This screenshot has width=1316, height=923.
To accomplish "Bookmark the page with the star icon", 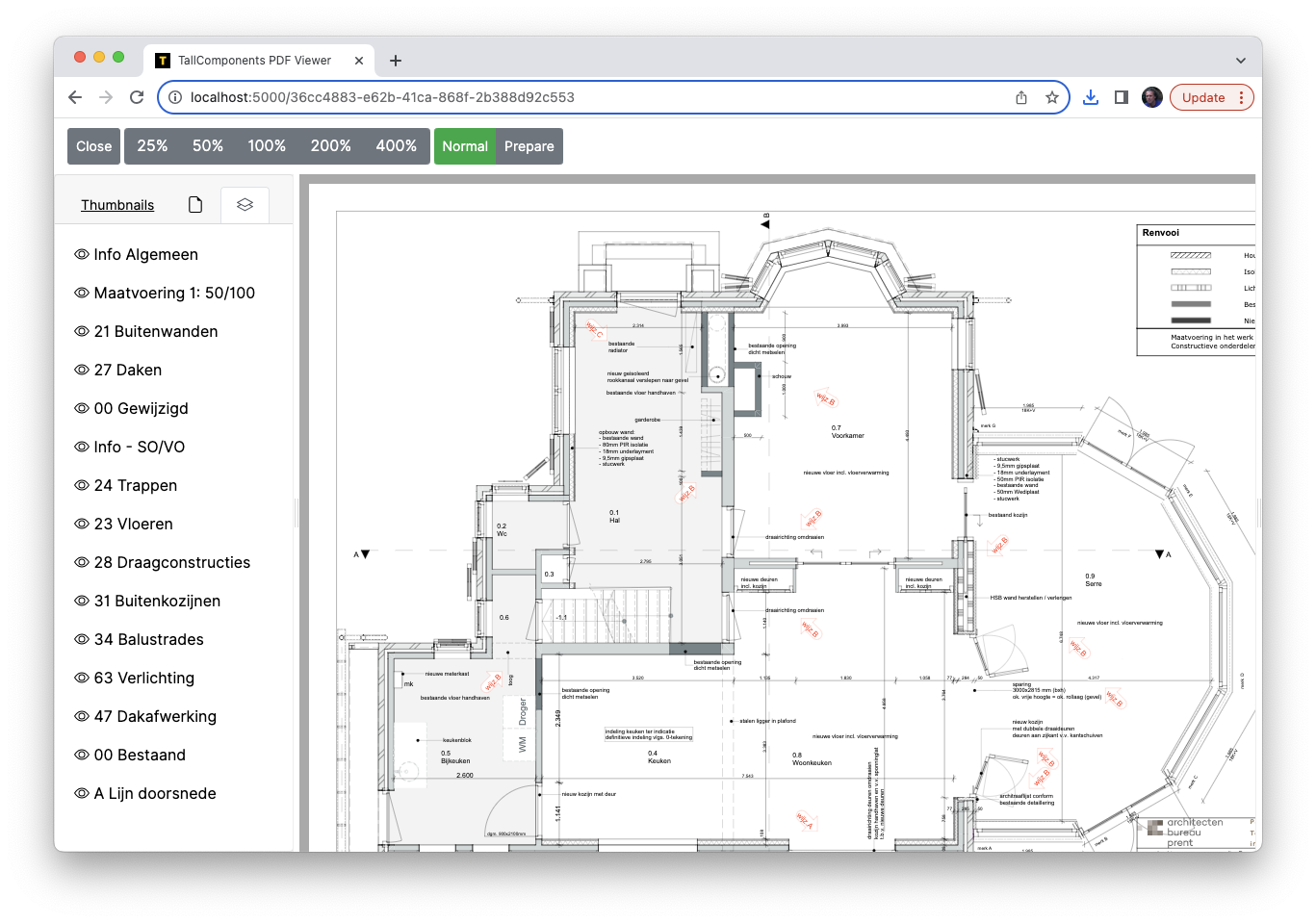I will coord(1052,97).
